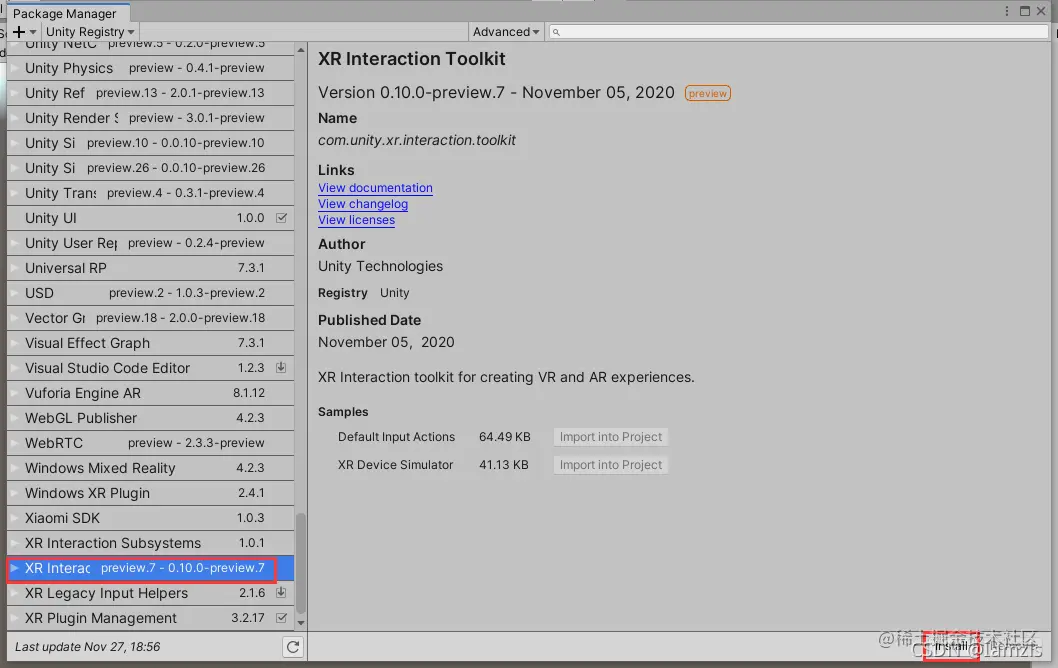Open the View licenses link

coord(356,220)
